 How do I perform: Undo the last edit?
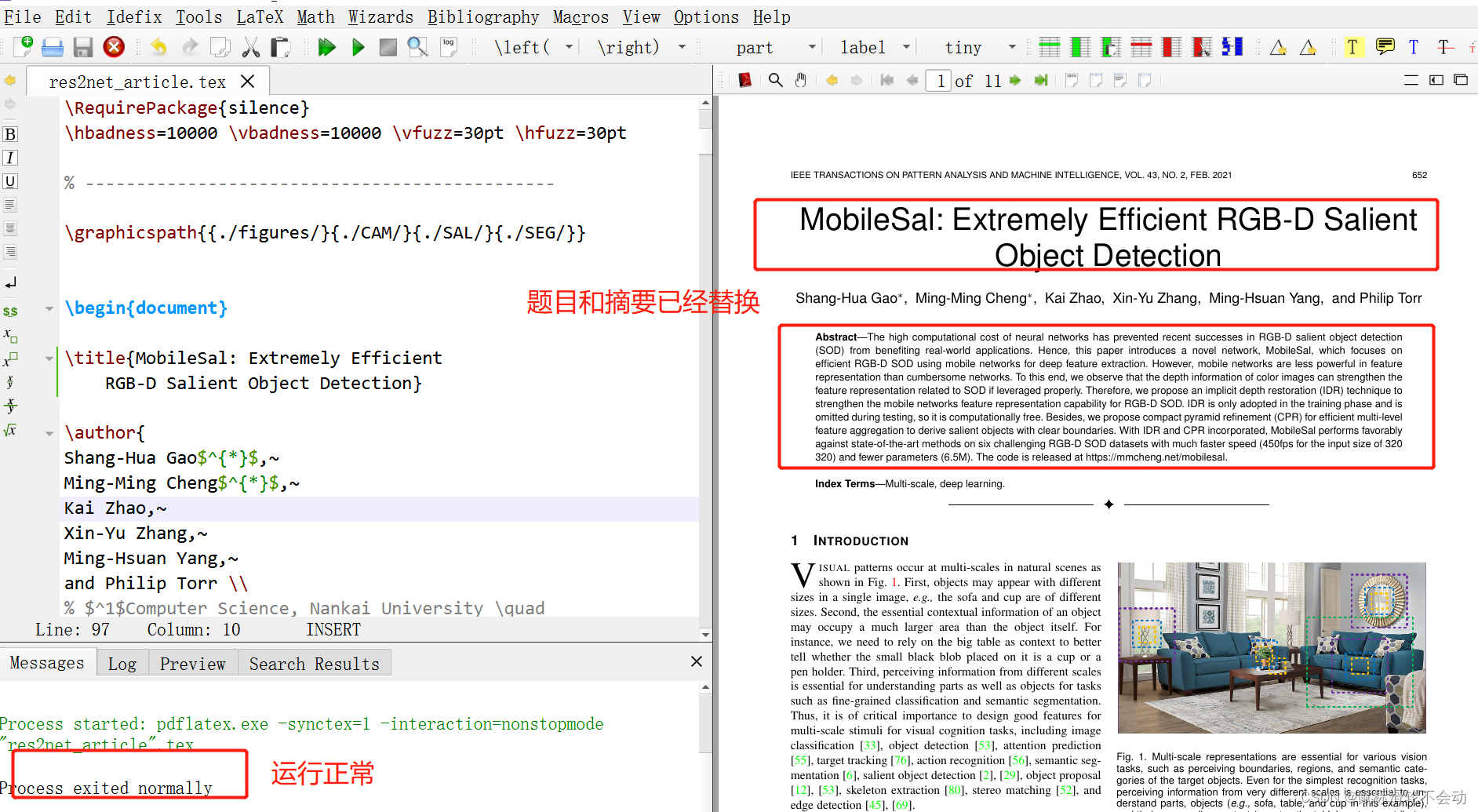pos(158,48)
